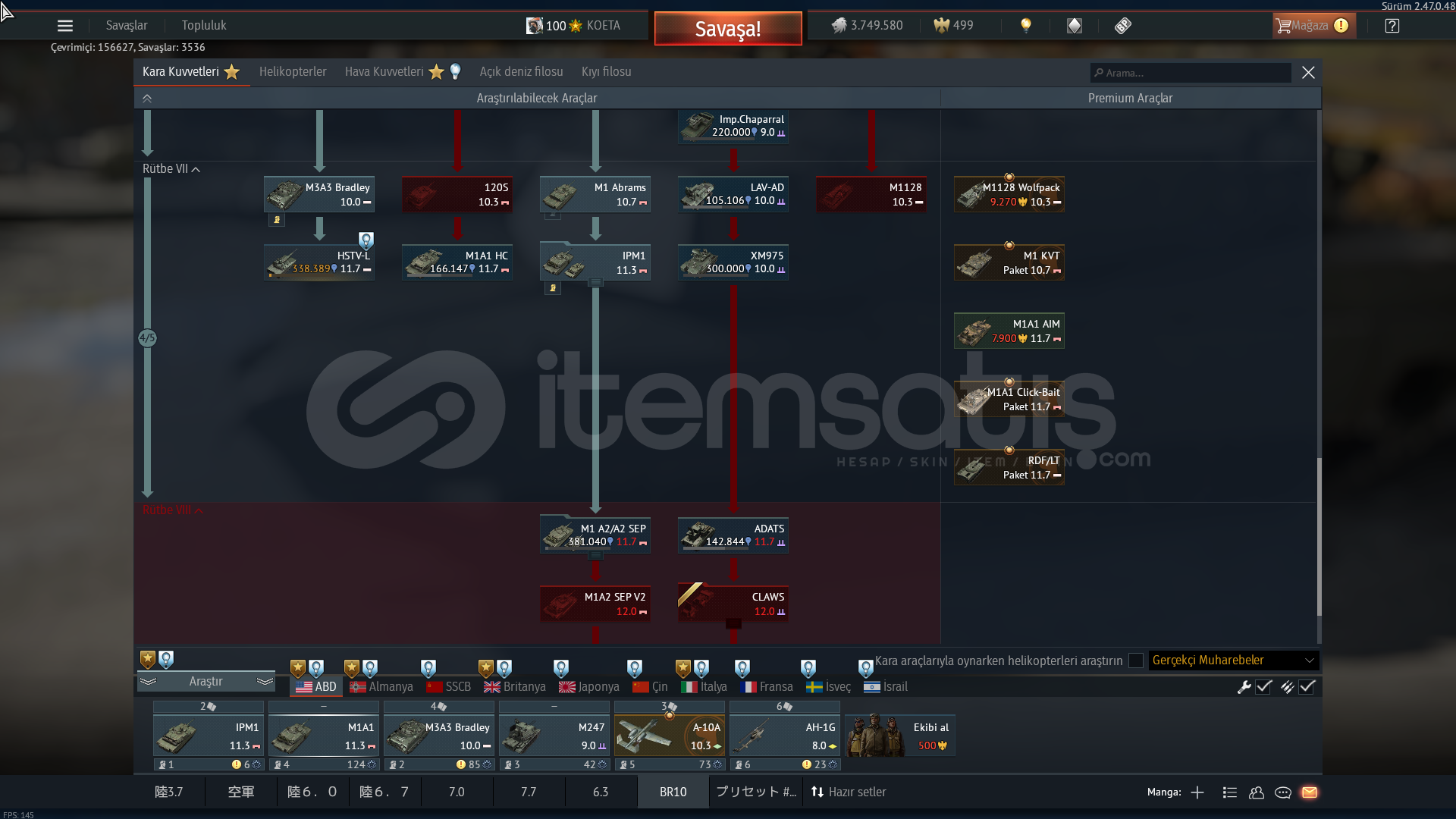The image size is (1456, 819).
Task: Select the M1A1 HC vehicle card
Action: tap(457, 262)
